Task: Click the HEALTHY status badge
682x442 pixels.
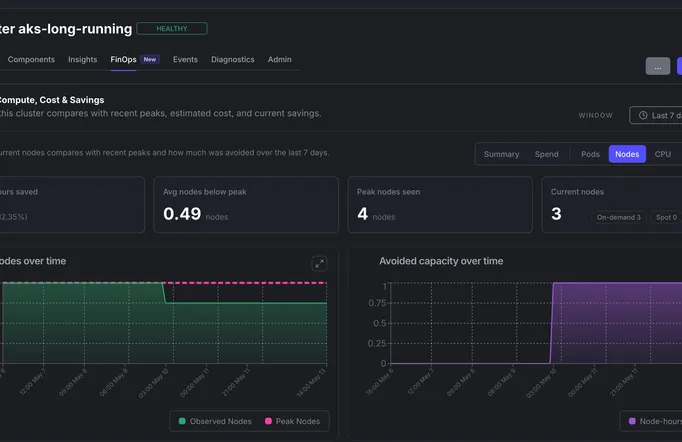Action: tap(172, 29)
